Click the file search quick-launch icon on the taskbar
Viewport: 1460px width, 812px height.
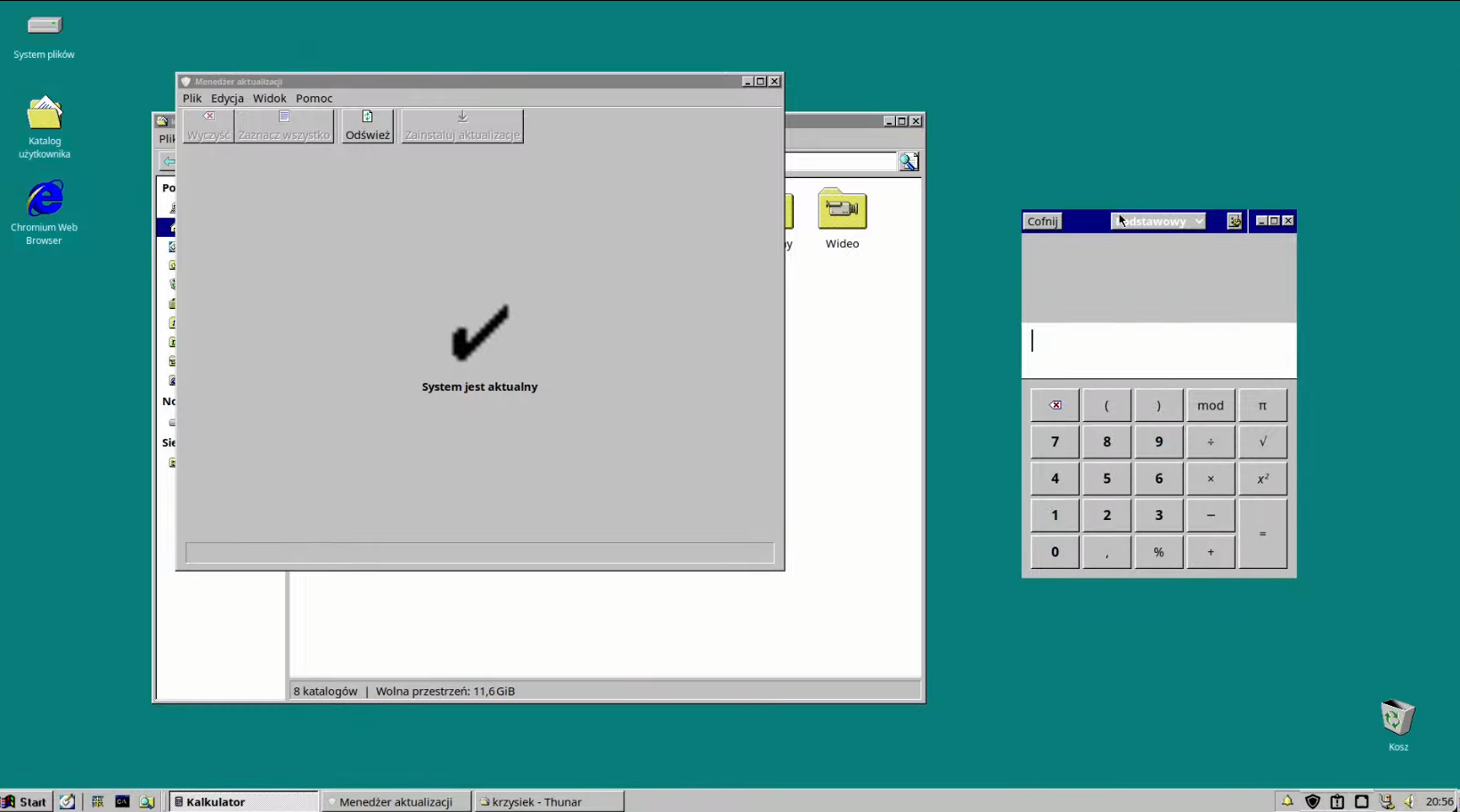pos(147,801)
